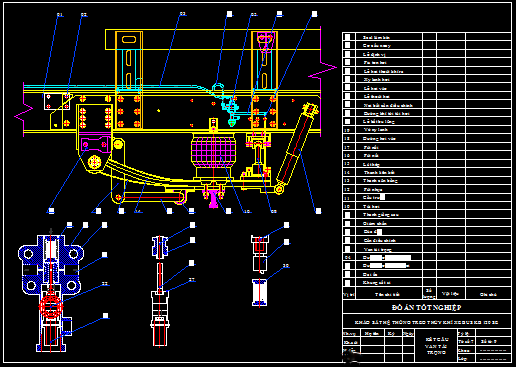Click the large red circle in valve section
Image resolution: width=516 pixels, height=367 pixels.
click(x=51, y=307)
